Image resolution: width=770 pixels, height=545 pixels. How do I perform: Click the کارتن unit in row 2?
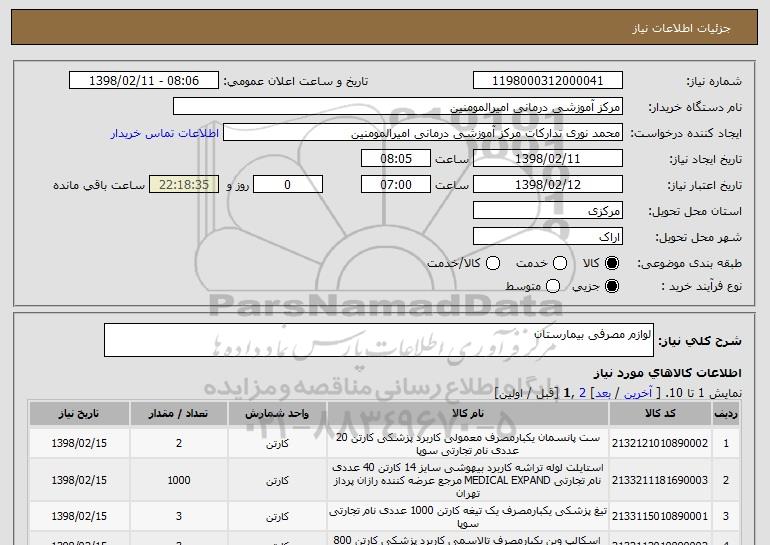tap(277, 481)
